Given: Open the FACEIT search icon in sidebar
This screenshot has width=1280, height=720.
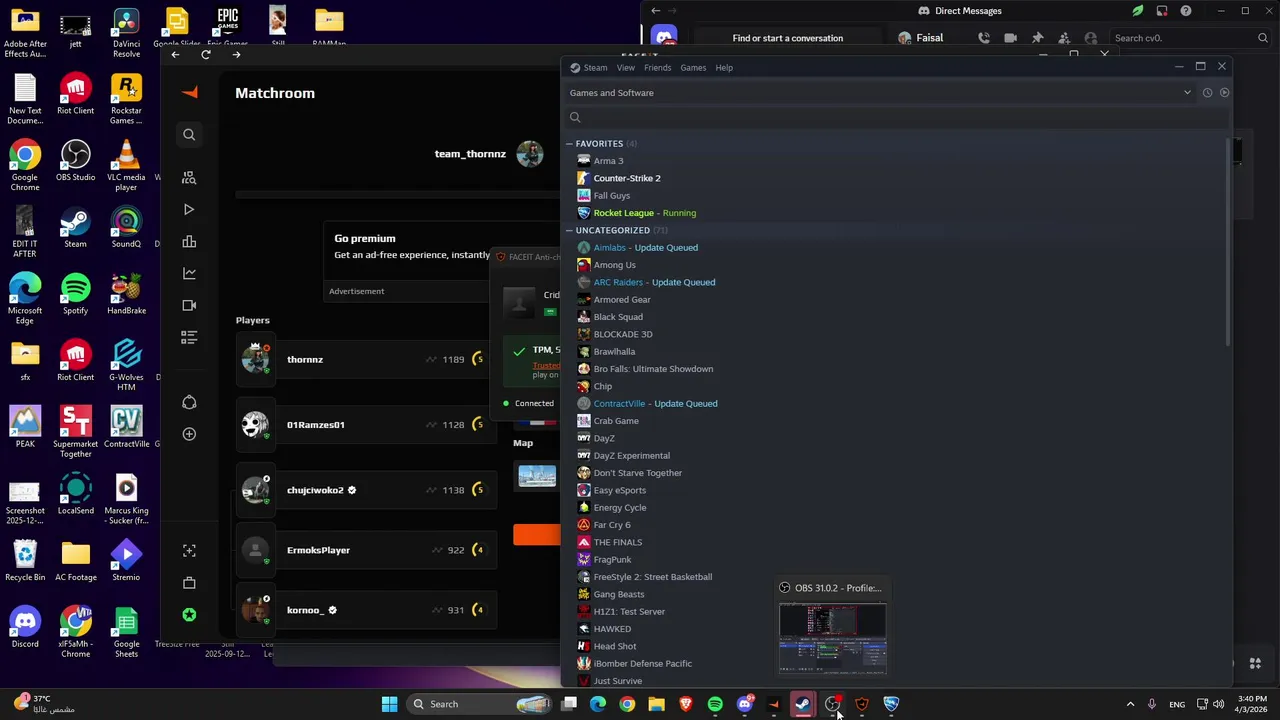Looking at the screenshot, I should (189, 134).
